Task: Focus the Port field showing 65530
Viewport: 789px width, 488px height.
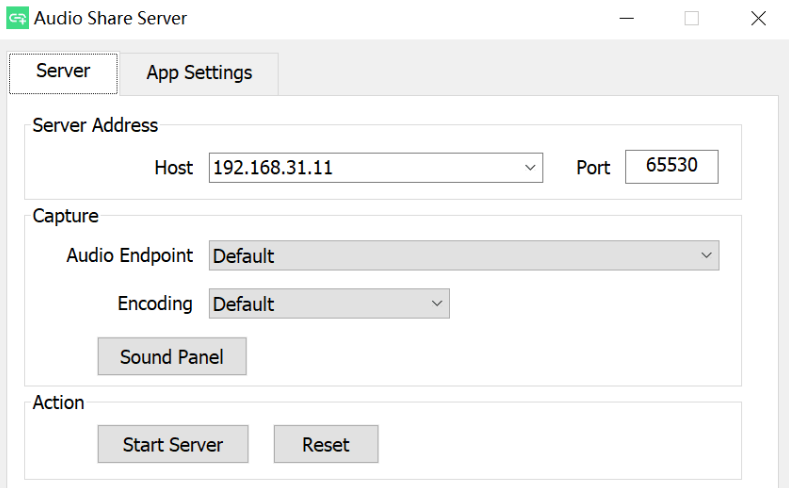Action: [x=671, y=167]
